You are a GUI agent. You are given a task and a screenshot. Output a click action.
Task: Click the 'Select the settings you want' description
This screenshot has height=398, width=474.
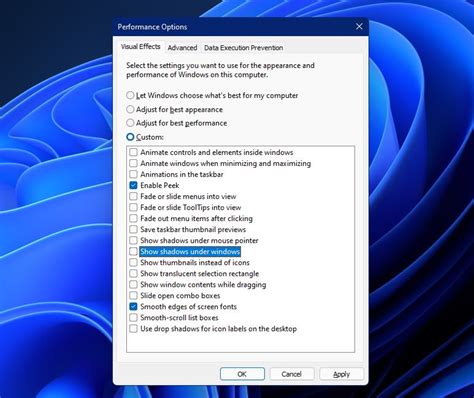coord(220,70)
